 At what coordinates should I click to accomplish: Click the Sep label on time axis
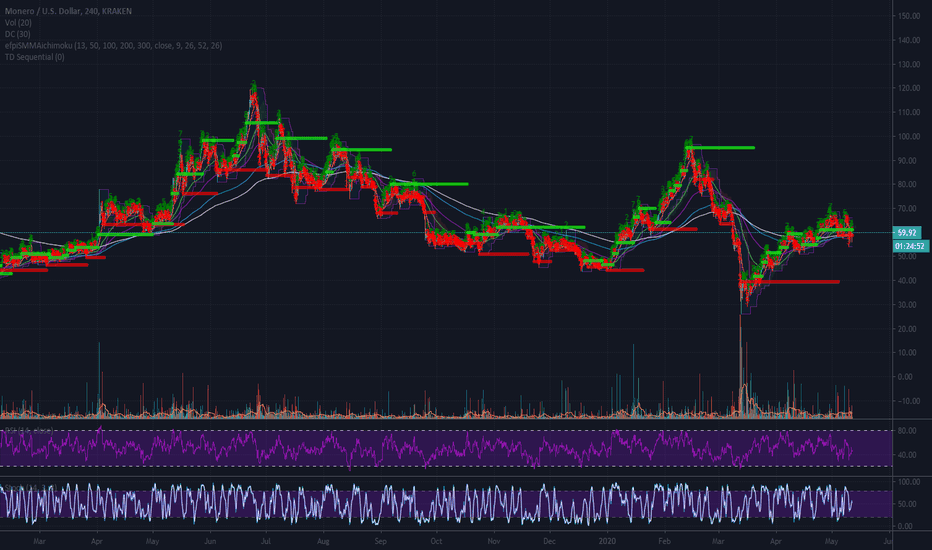(x=380, y=541)
